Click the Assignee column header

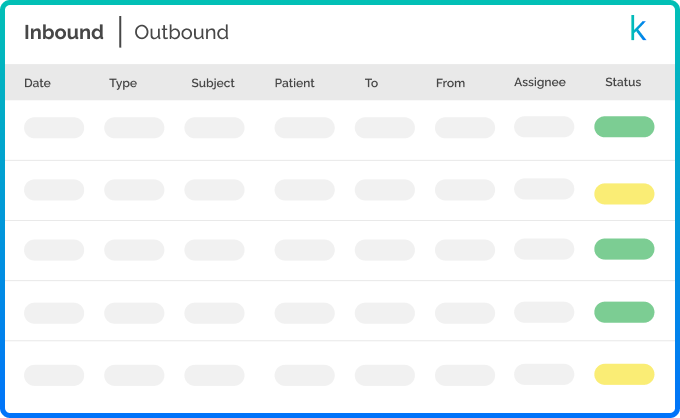pyautogui.click(x=540, y=82)
